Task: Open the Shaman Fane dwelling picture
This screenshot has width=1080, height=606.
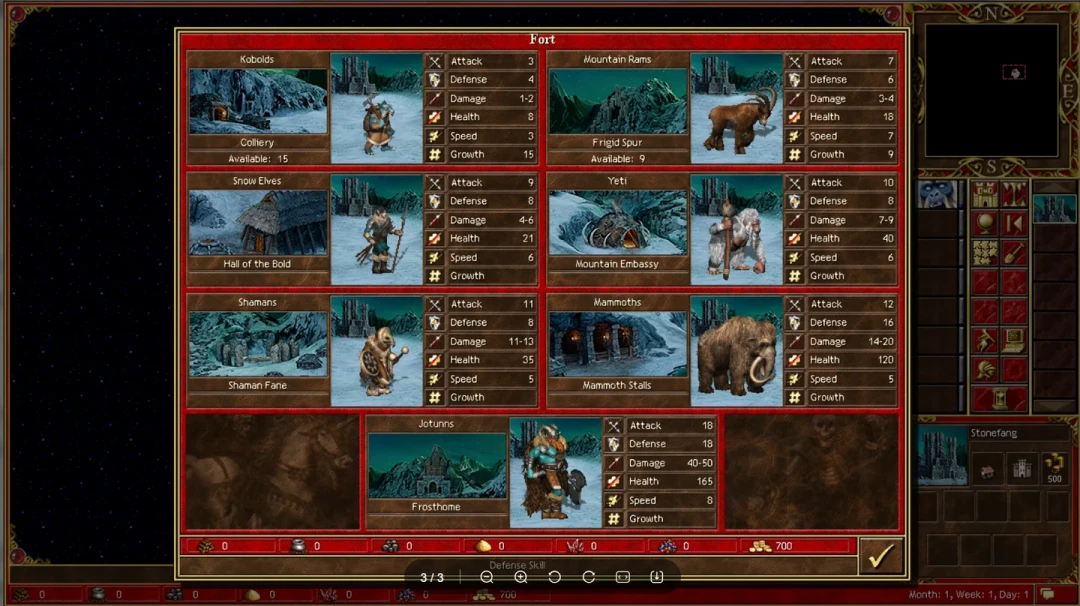Action: (x=258, y=344)
